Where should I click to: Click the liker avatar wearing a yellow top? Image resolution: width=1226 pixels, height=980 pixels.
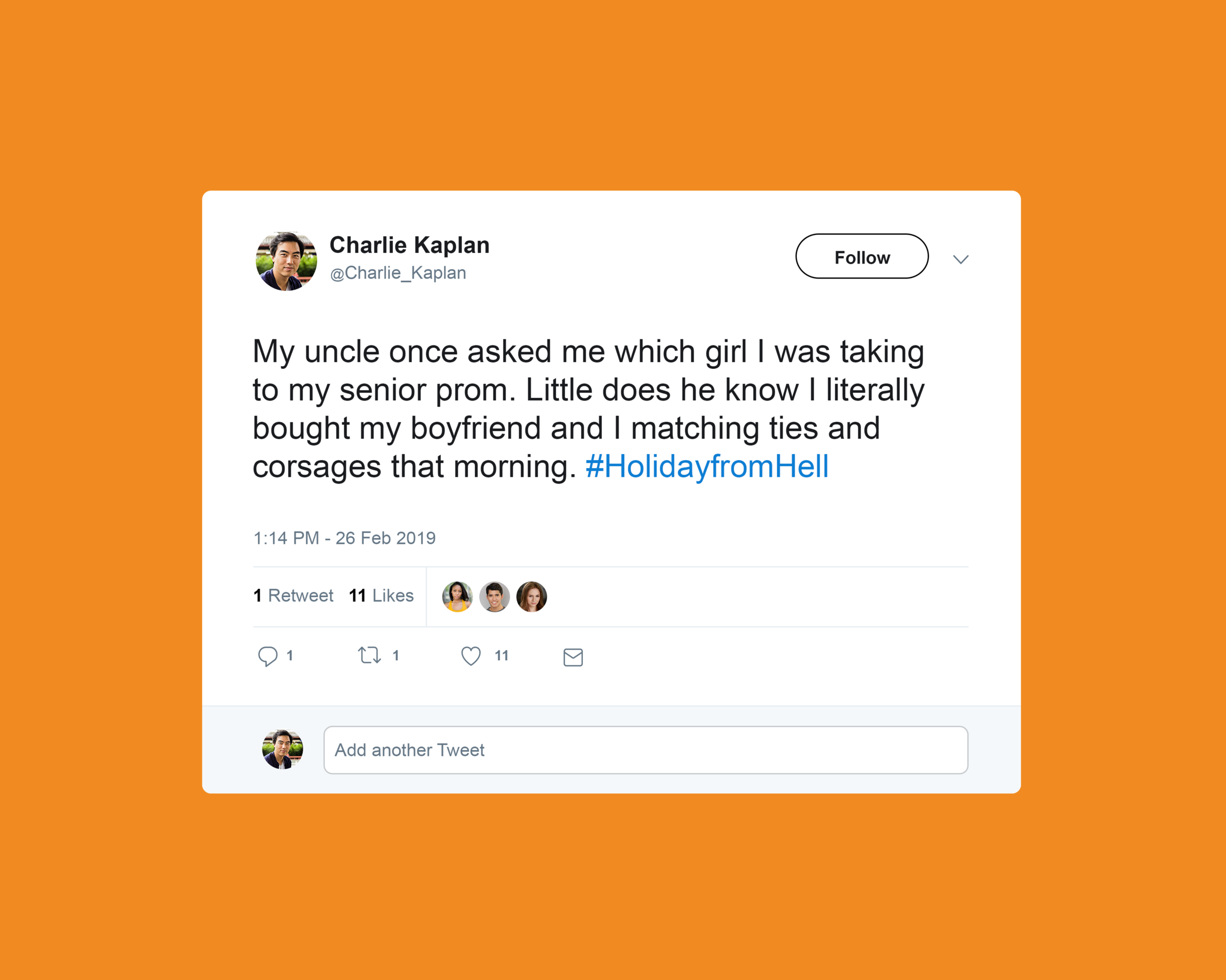(x=457, y=597)
